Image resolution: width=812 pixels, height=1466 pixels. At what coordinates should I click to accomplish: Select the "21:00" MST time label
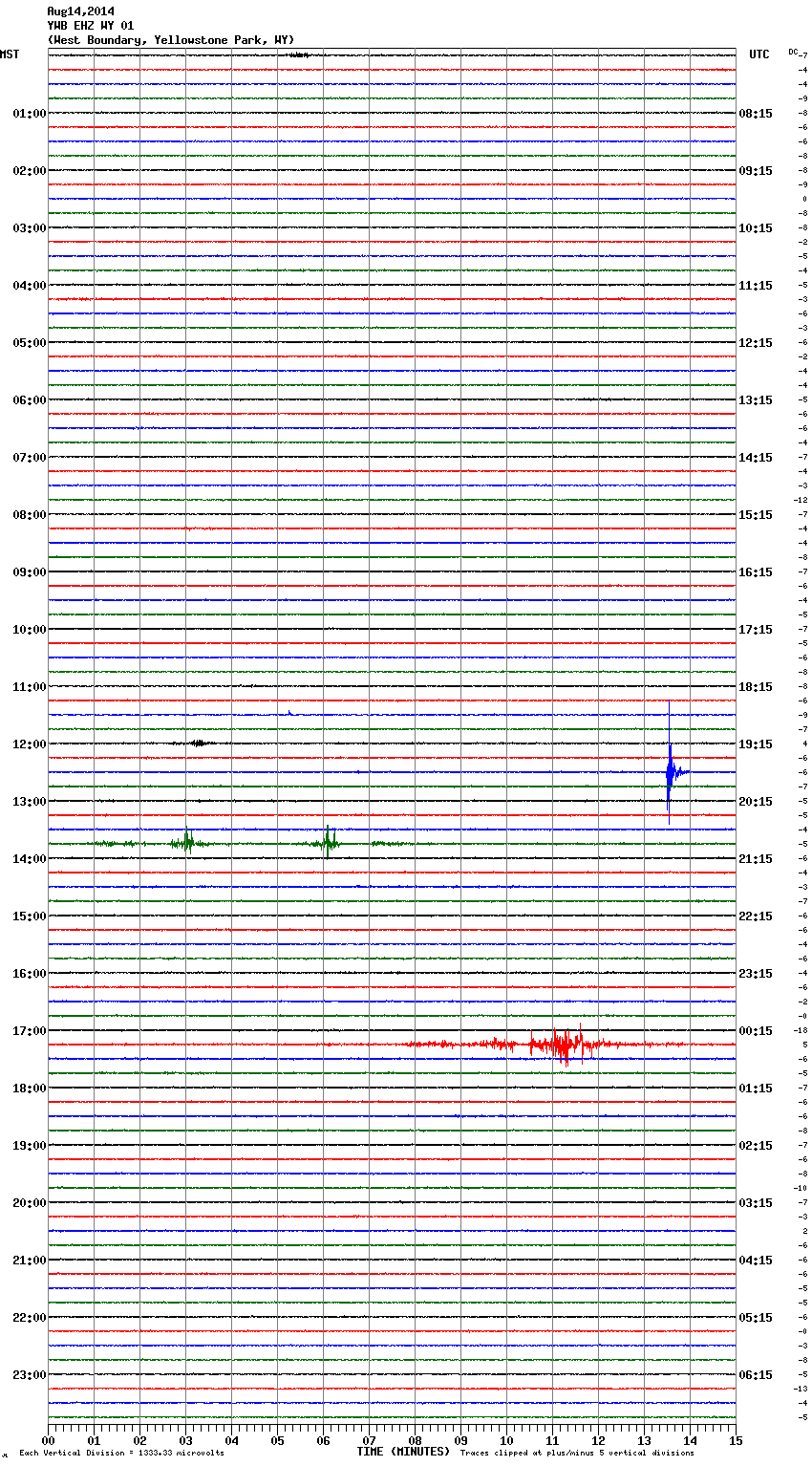pyautogui.click(x=29, y=1261)
